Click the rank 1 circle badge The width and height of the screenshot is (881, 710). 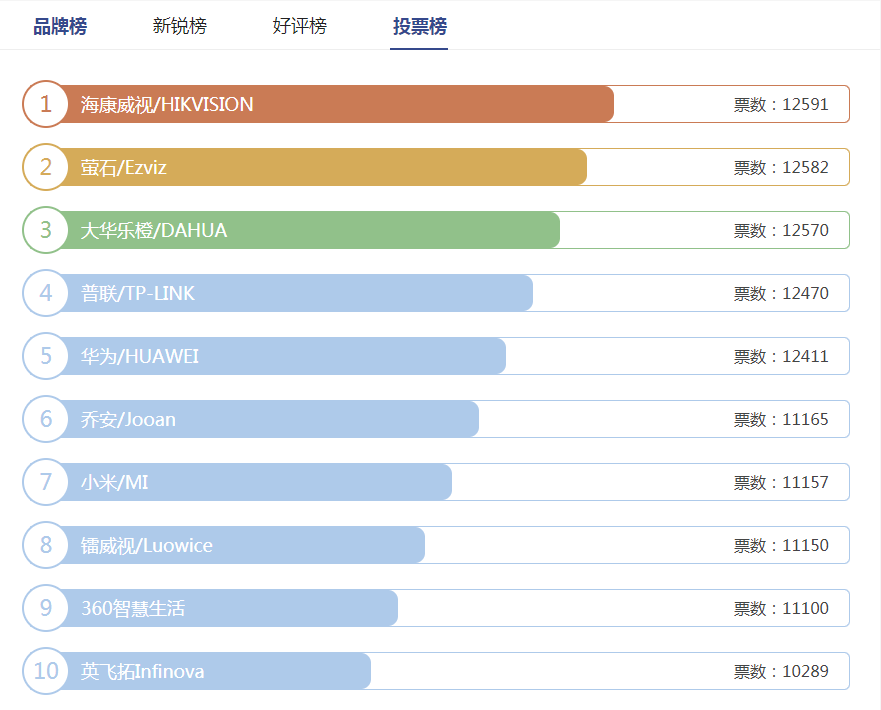pyautogui.click(x=46, y=104)
